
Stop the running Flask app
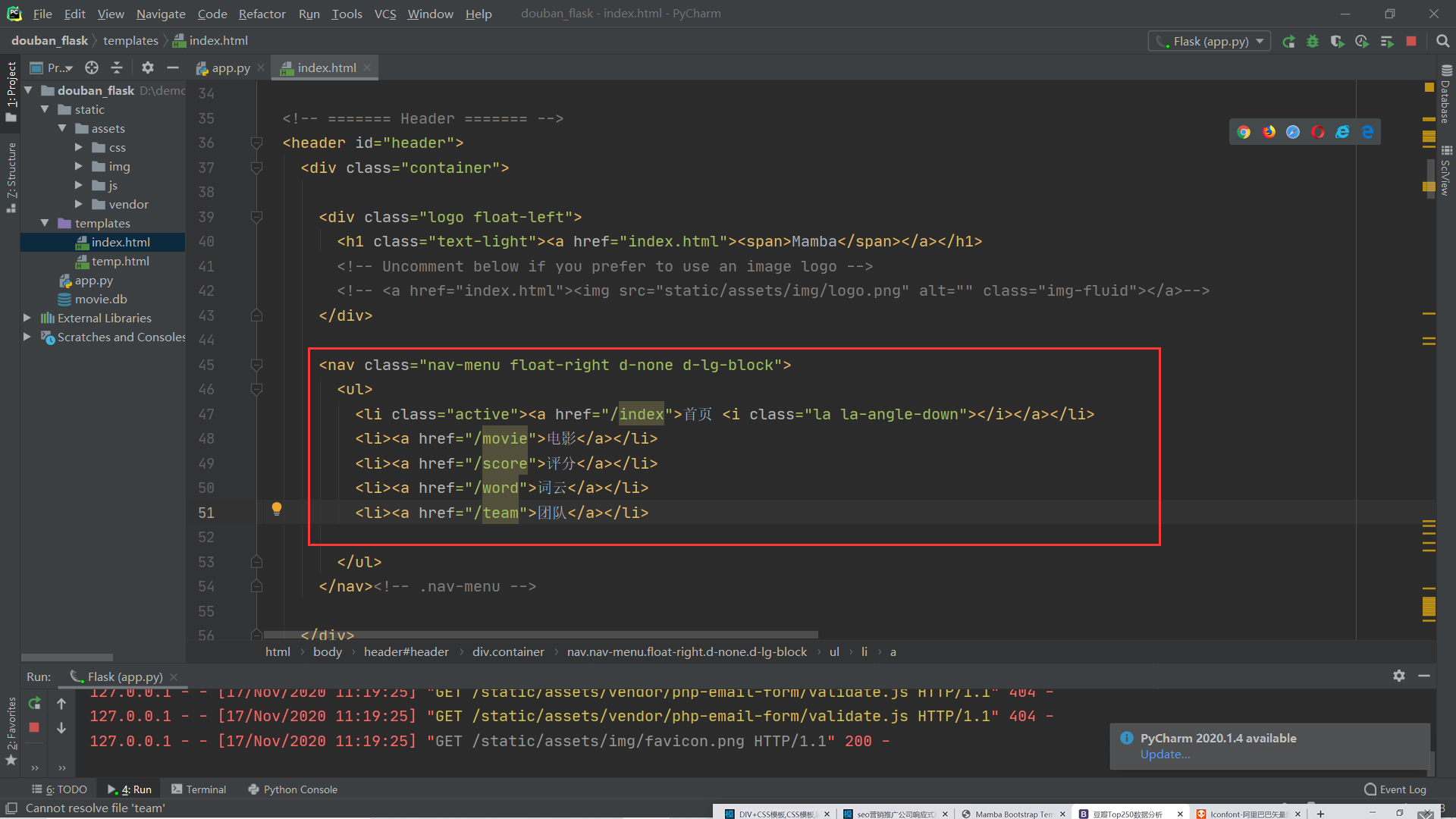point(1411,42)
